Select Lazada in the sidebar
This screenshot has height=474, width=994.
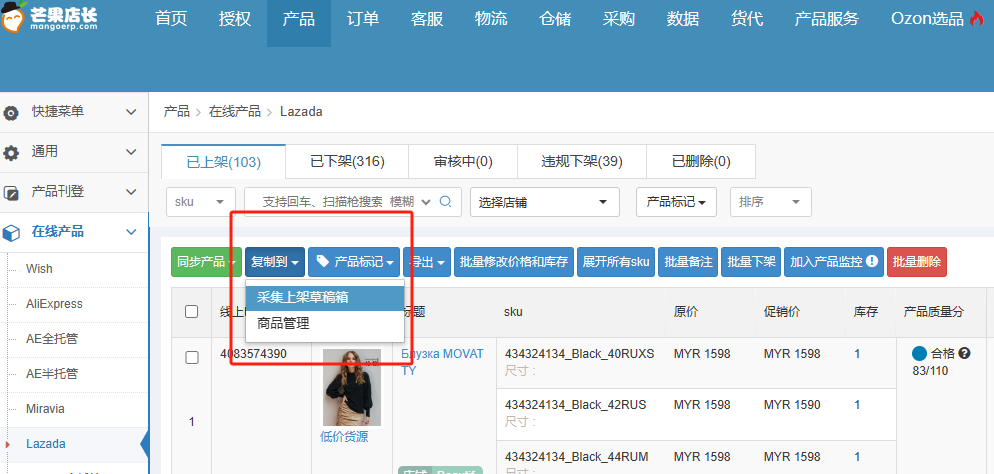click(x=46, y=444)
